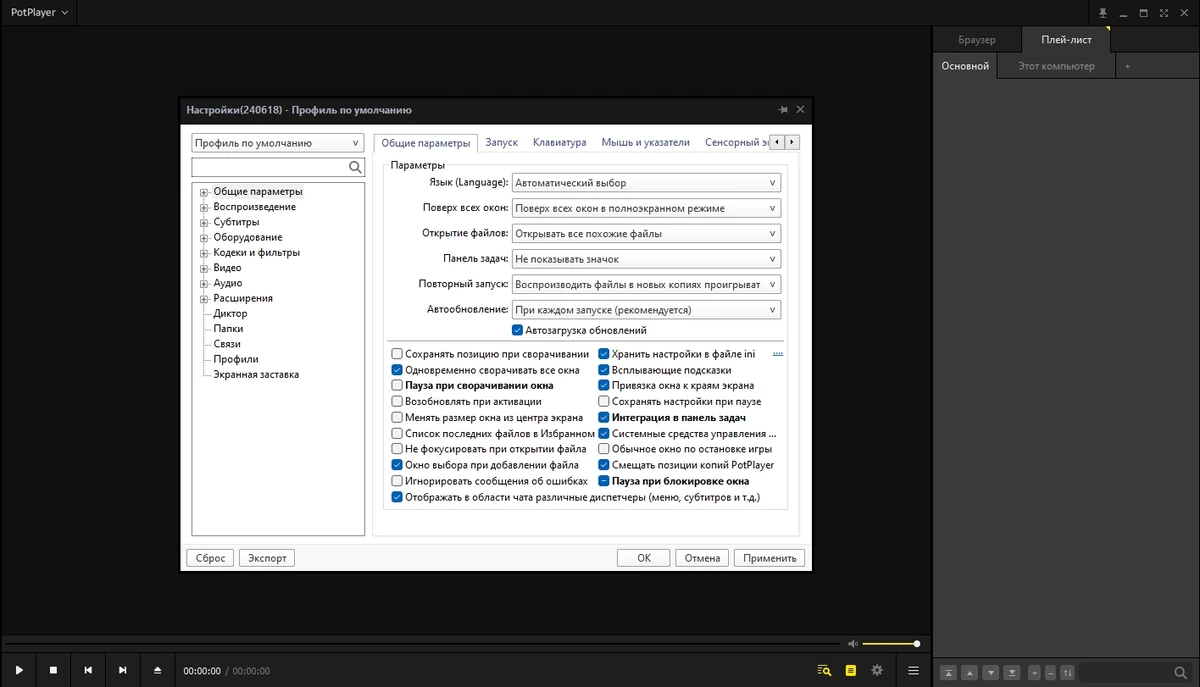Expand the "Субтитры" tree node
Image resolution: width=1200 pixels, height=687 pixels.
tap(204, 222)
